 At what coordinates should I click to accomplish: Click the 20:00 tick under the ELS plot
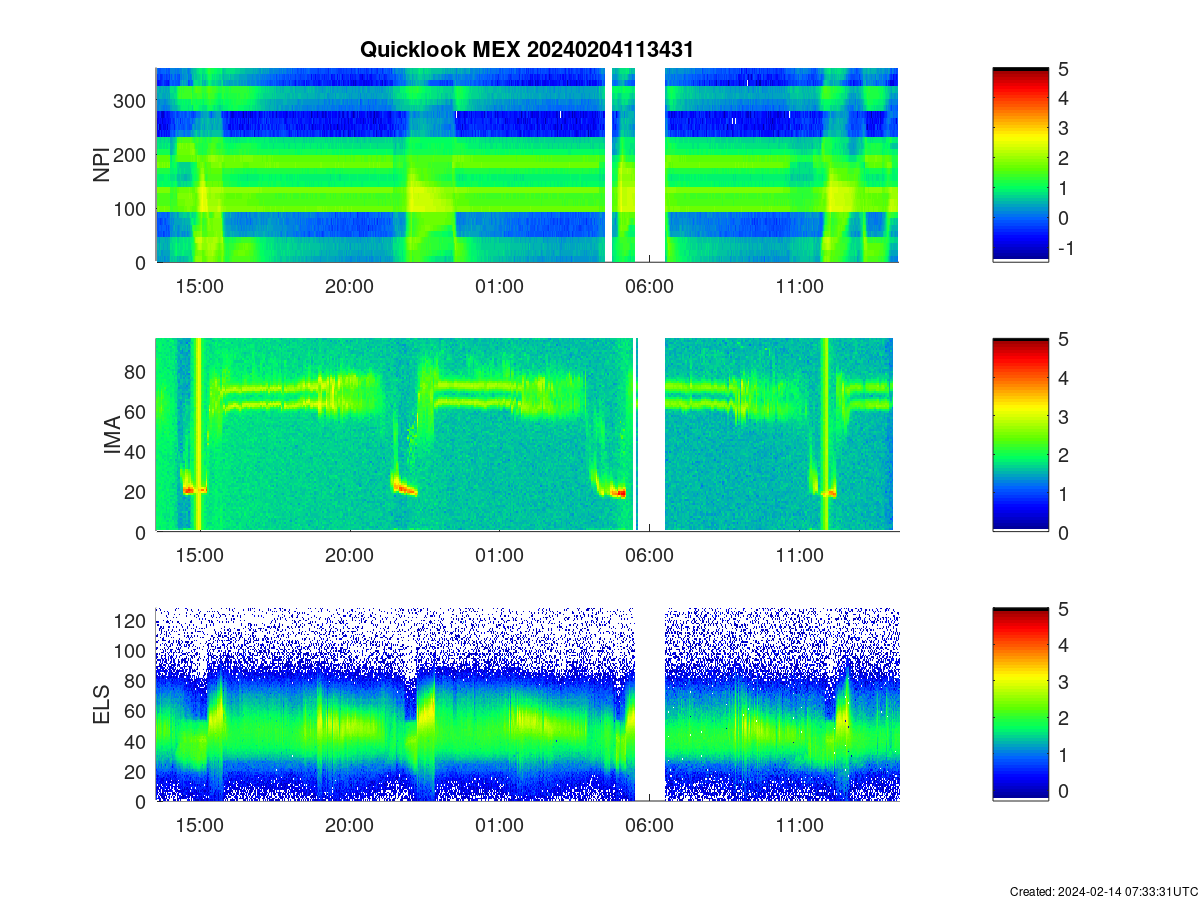[349, 826]
